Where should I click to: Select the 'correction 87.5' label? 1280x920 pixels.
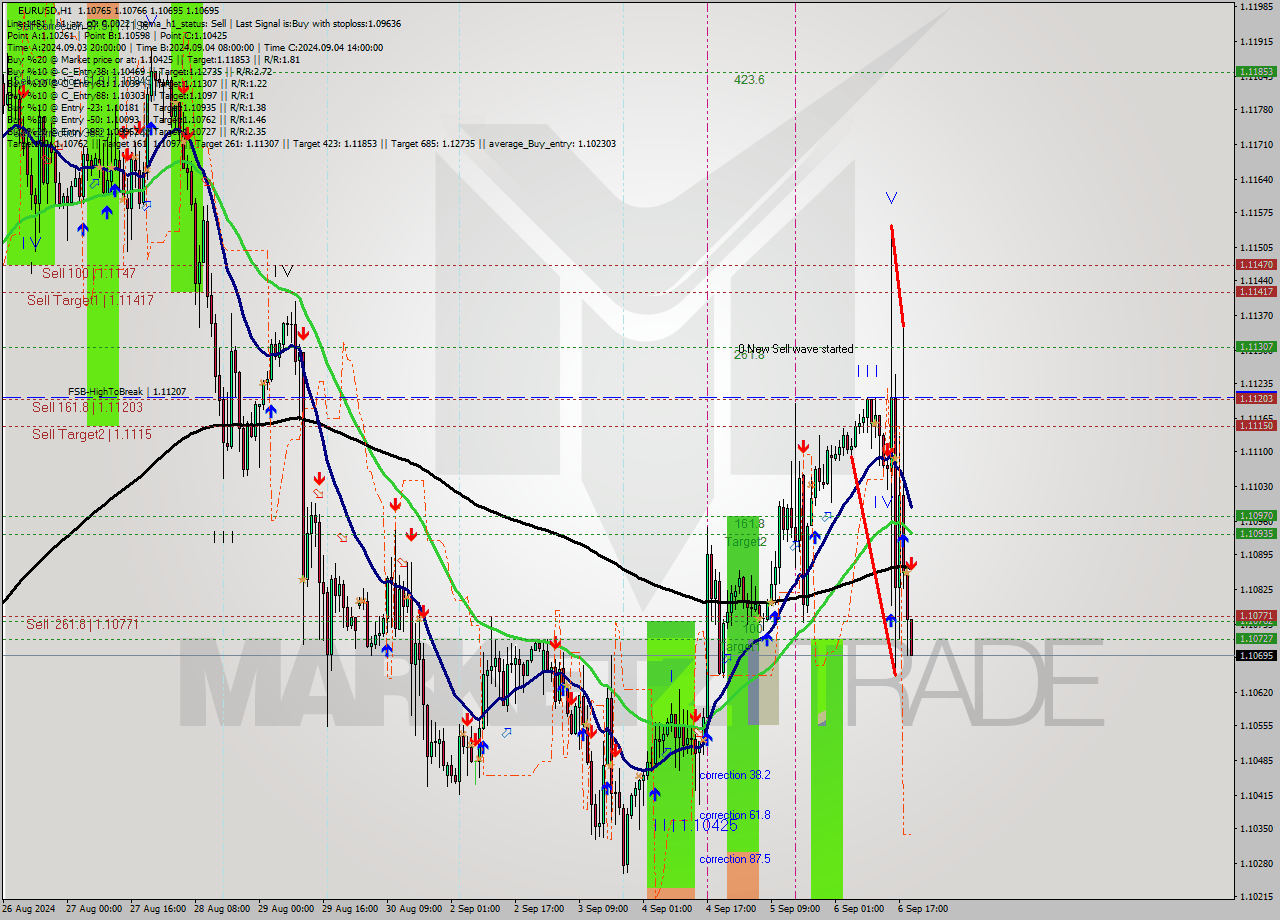coord(735,859)
